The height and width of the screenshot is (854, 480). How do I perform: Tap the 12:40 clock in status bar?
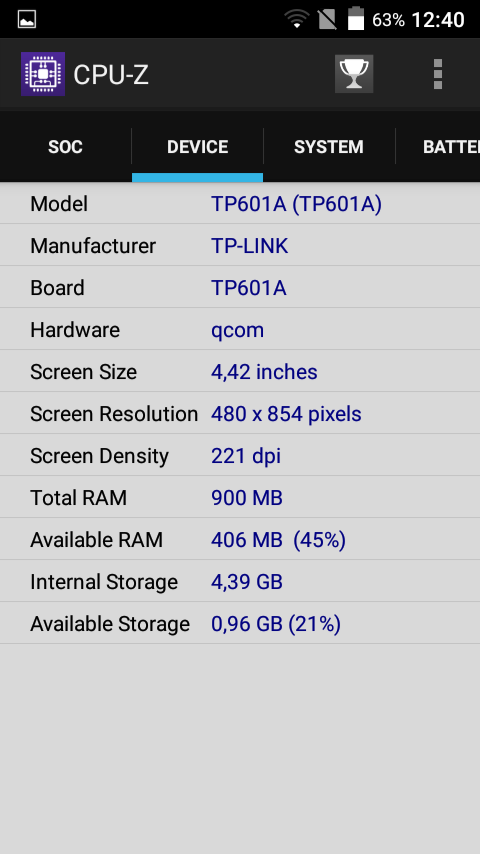(438, 20)
